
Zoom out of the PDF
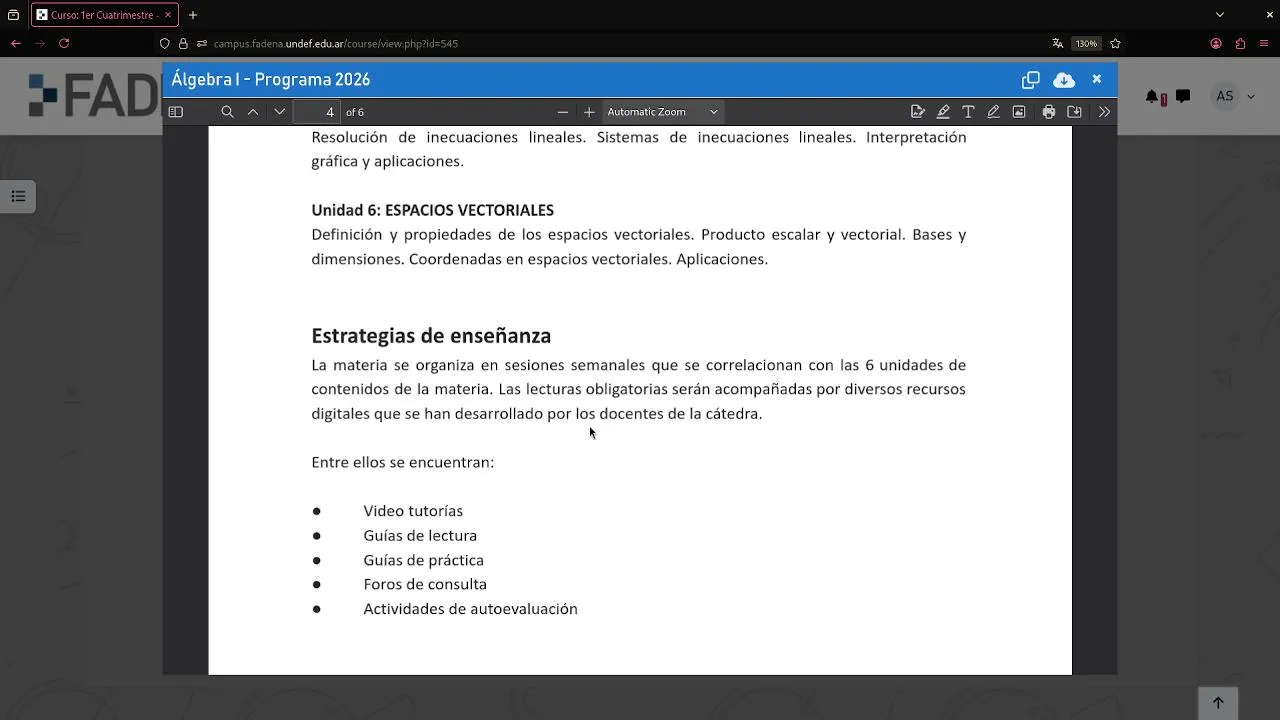coord(562,112)
